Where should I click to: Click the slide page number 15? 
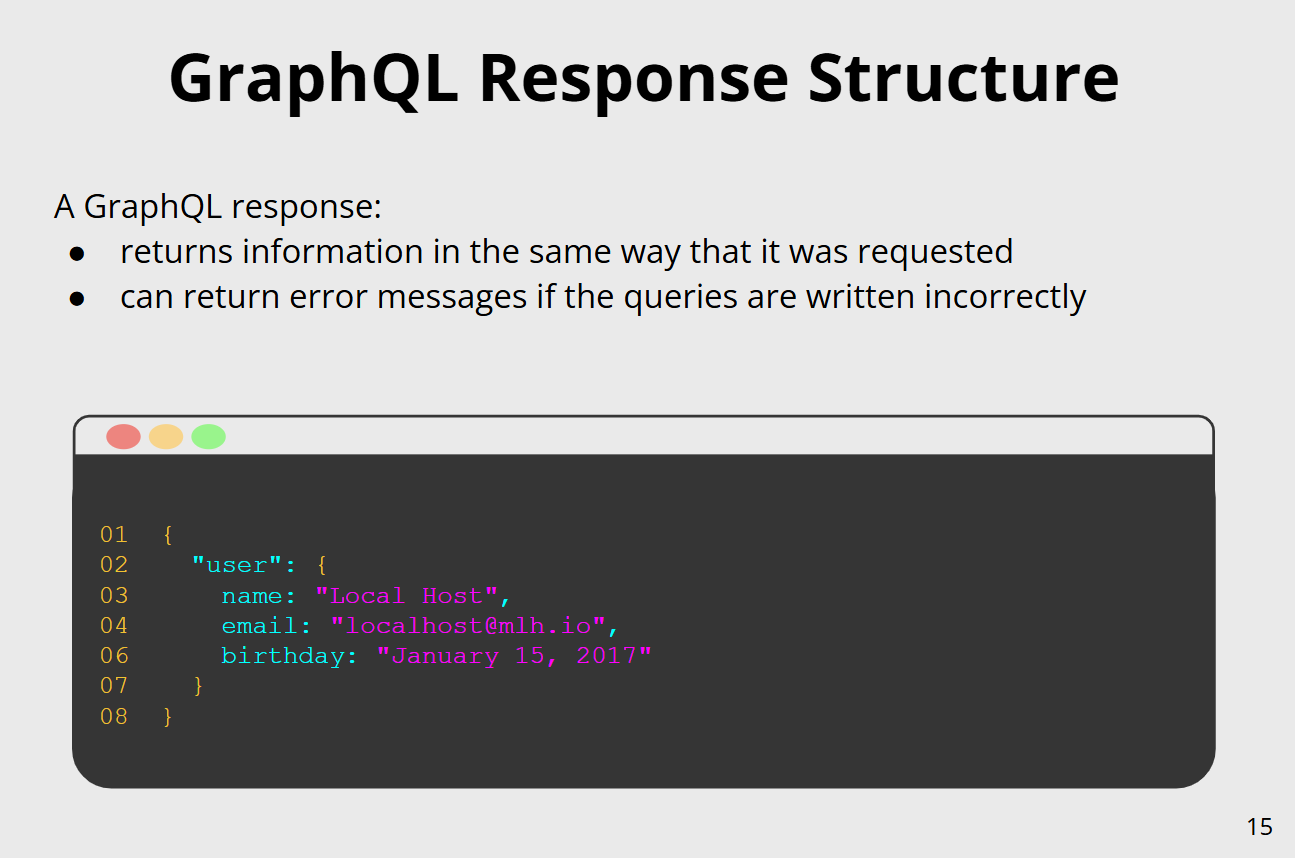[1260, 827]
